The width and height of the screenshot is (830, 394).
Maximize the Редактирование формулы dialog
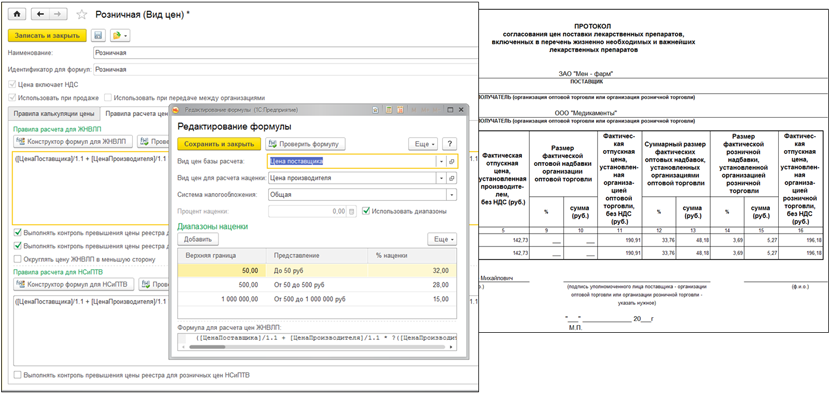pos(450,110)
